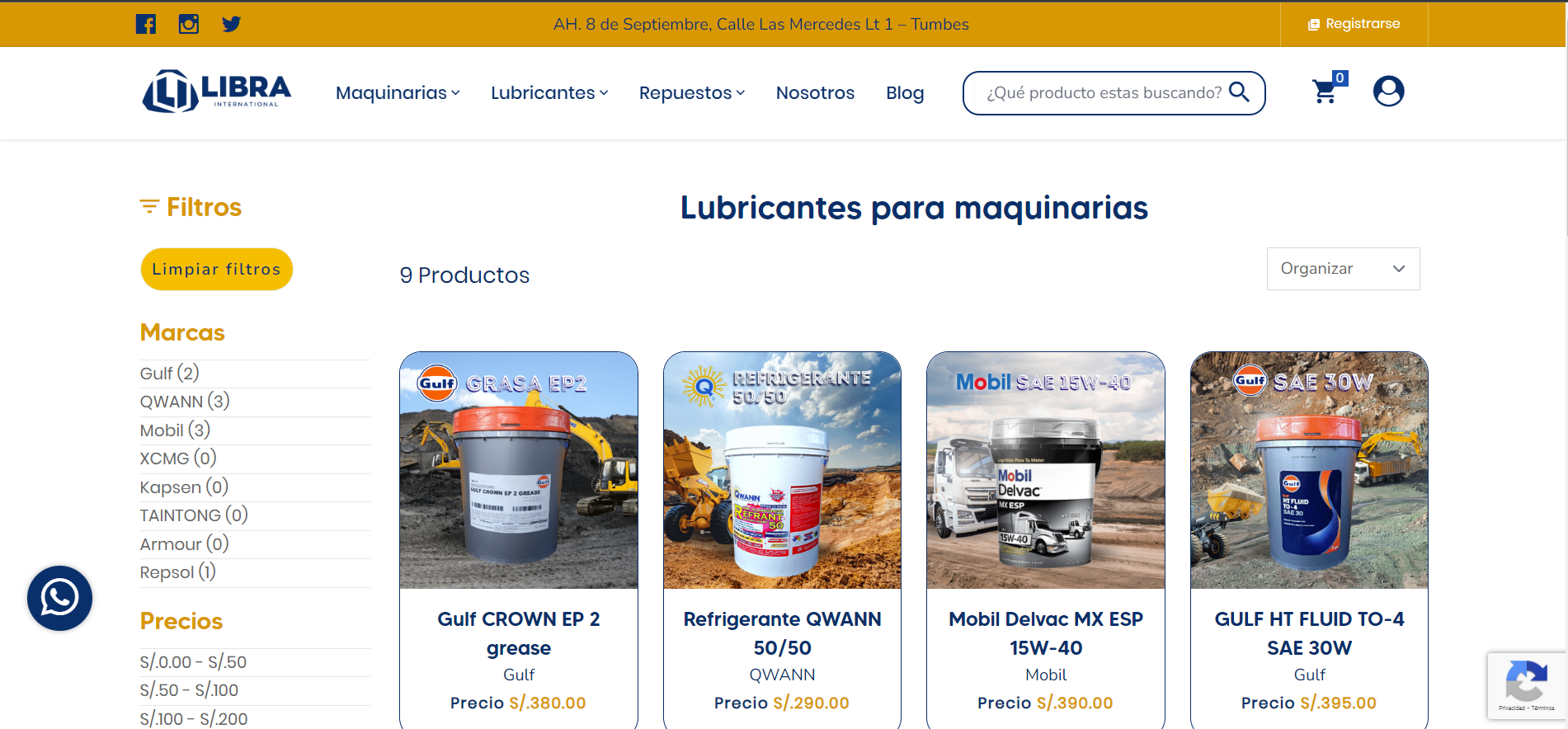
Task: Click the Registrarse link
Action: pyautogui.click(x=1354, y=24)
